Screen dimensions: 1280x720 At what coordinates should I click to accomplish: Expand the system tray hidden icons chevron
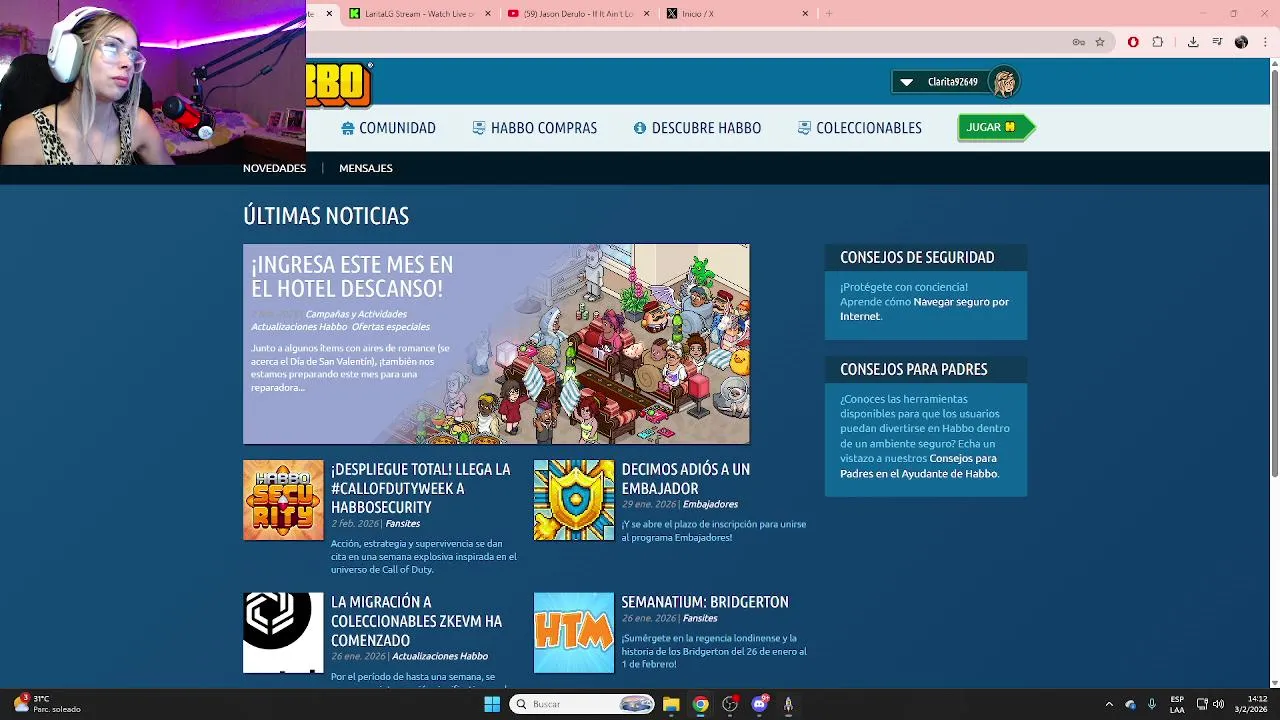pyautogui.click(x=1108, y=704)
